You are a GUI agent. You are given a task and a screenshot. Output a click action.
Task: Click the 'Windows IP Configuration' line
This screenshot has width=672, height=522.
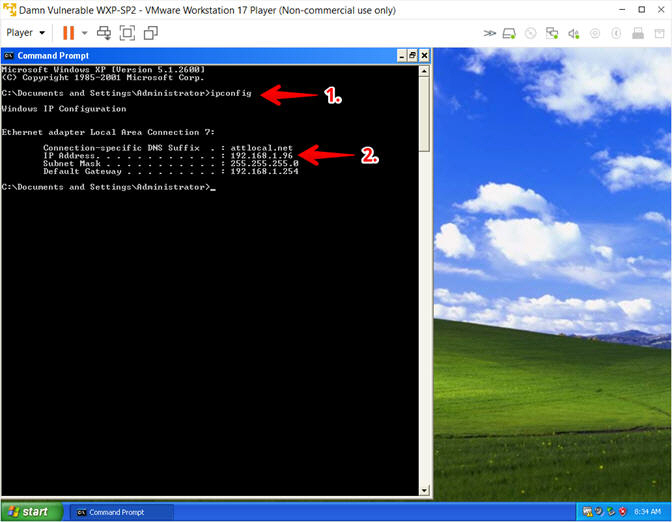click(x=64, y=109)
